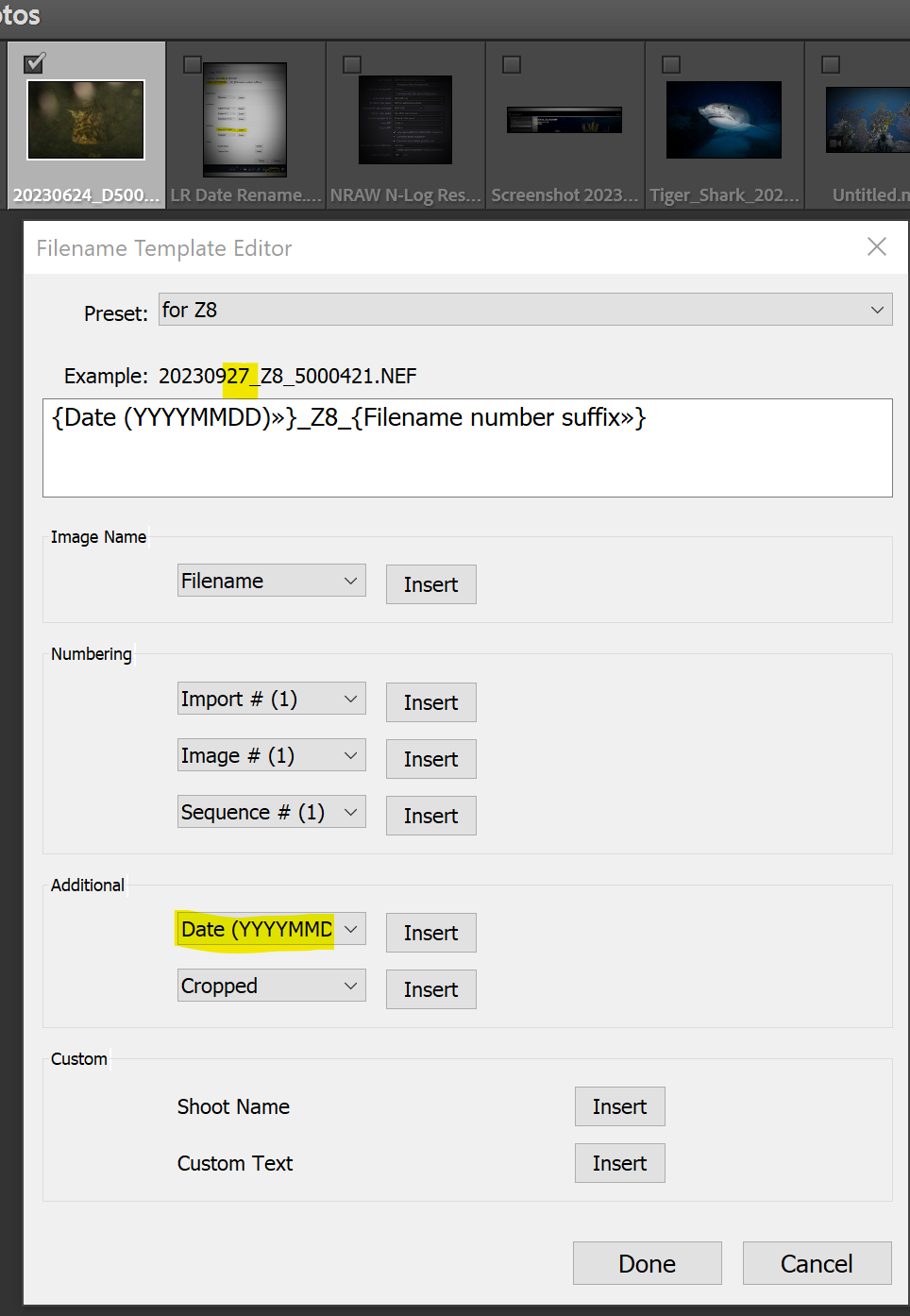The width and height of the screenshot is (910, 1316).
Task: Open the Filename dropdown under Image Name
Action: point(271,580)
